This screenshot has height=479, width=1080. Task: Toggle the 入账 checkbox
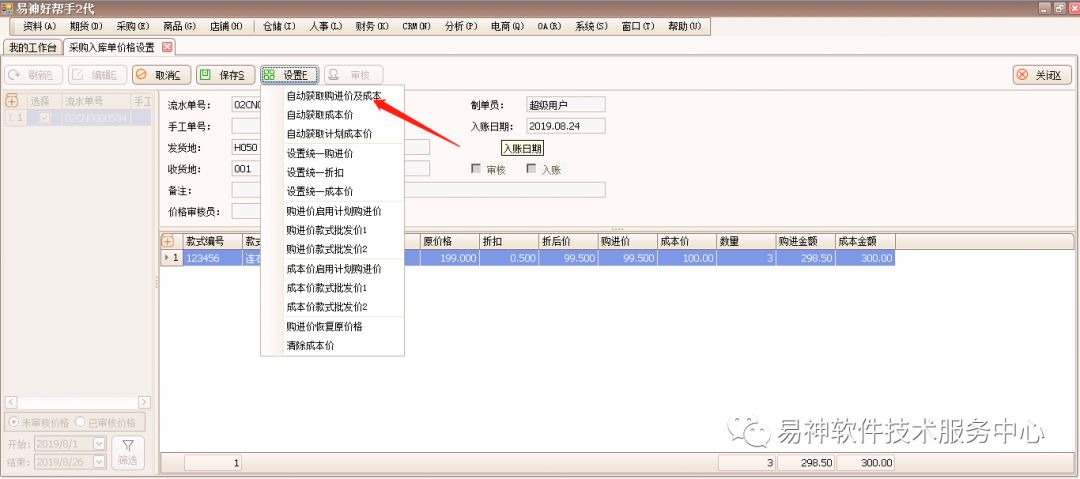[531, 169]
